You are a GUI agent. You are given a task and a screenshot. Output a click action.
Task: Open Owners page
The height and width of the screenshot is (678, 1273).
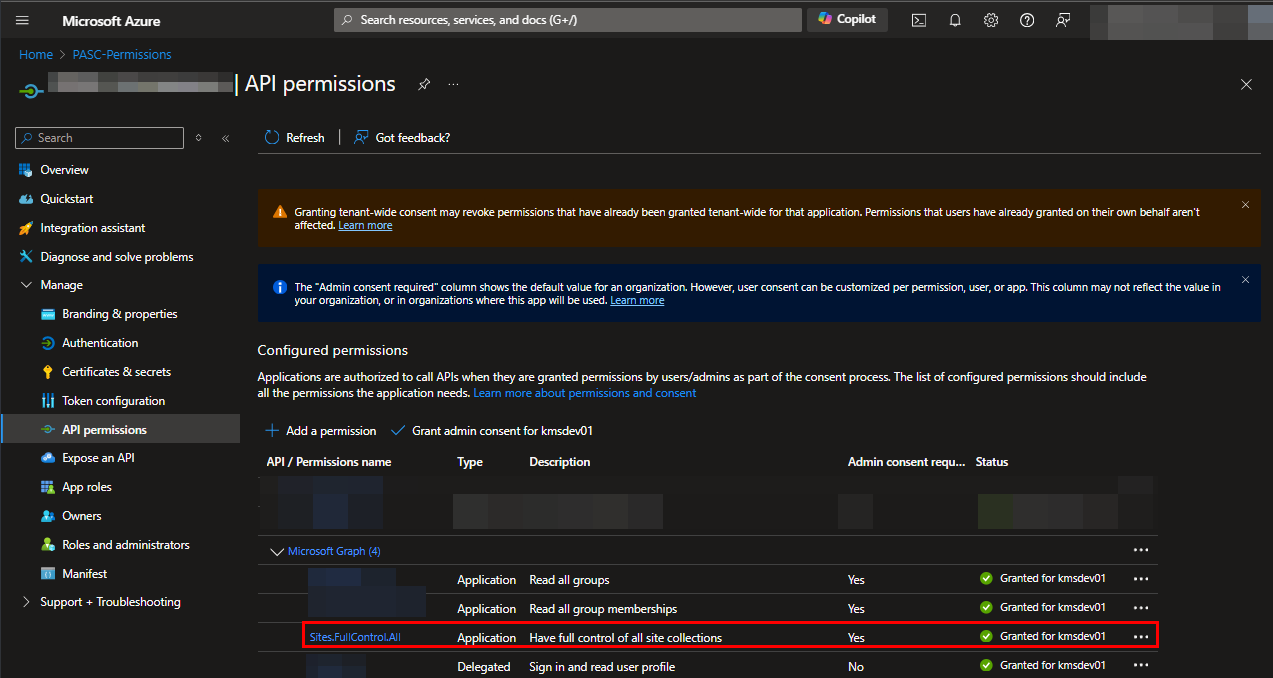click(x=82, y=516)
